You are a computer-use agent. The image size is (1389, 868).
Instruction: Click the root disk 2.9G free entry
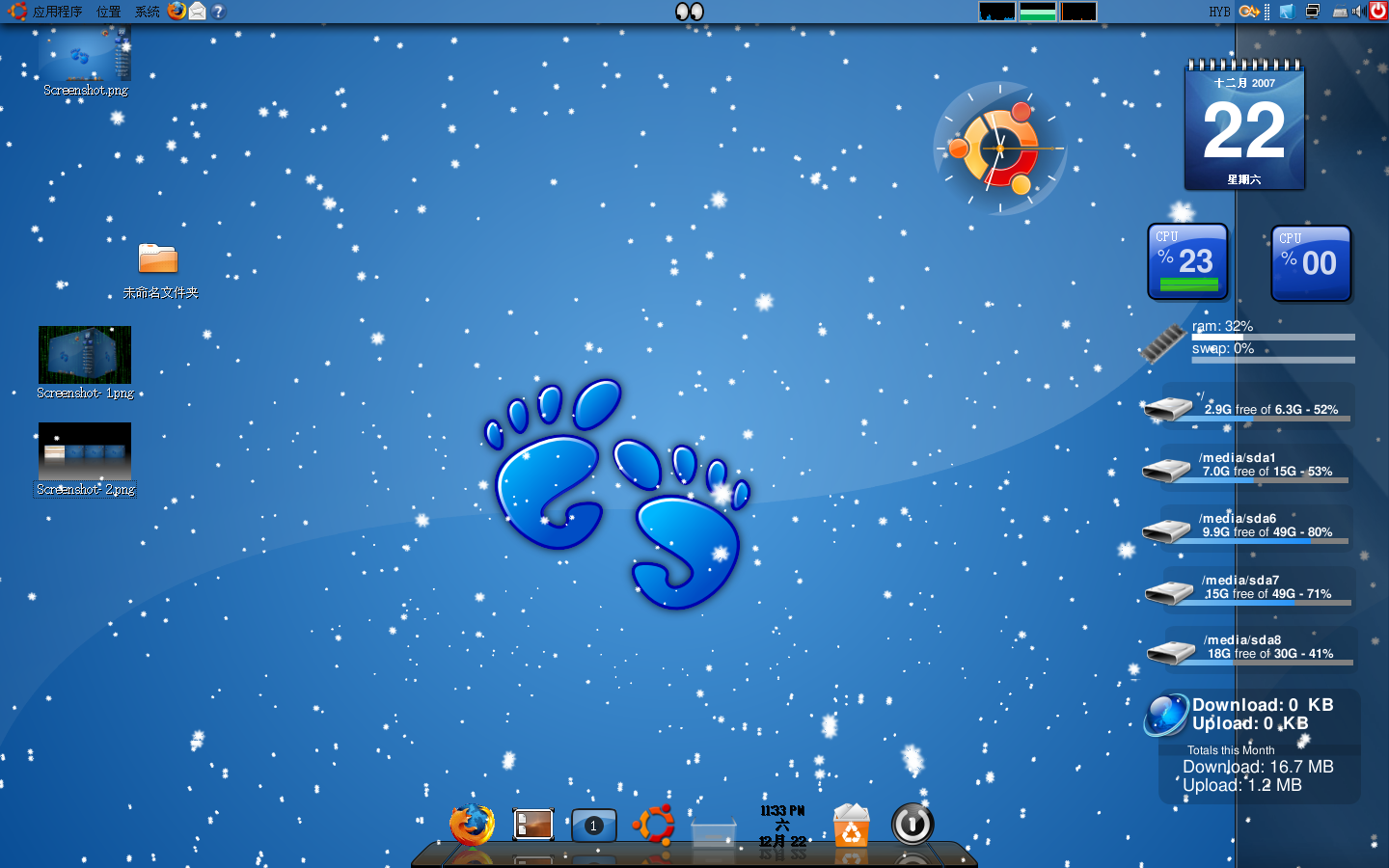1249,406
